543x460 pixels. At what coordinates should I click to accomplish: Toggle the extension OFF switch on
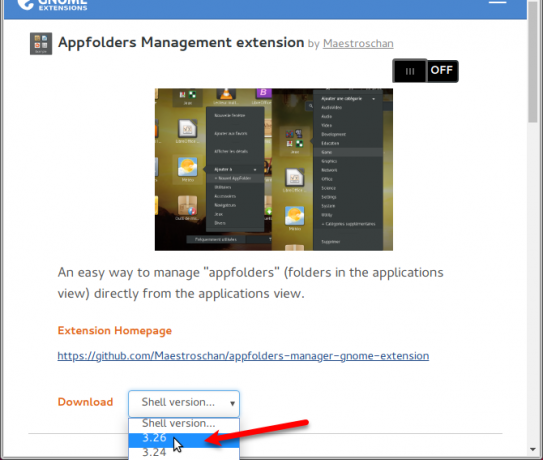[x=425, y=71]
